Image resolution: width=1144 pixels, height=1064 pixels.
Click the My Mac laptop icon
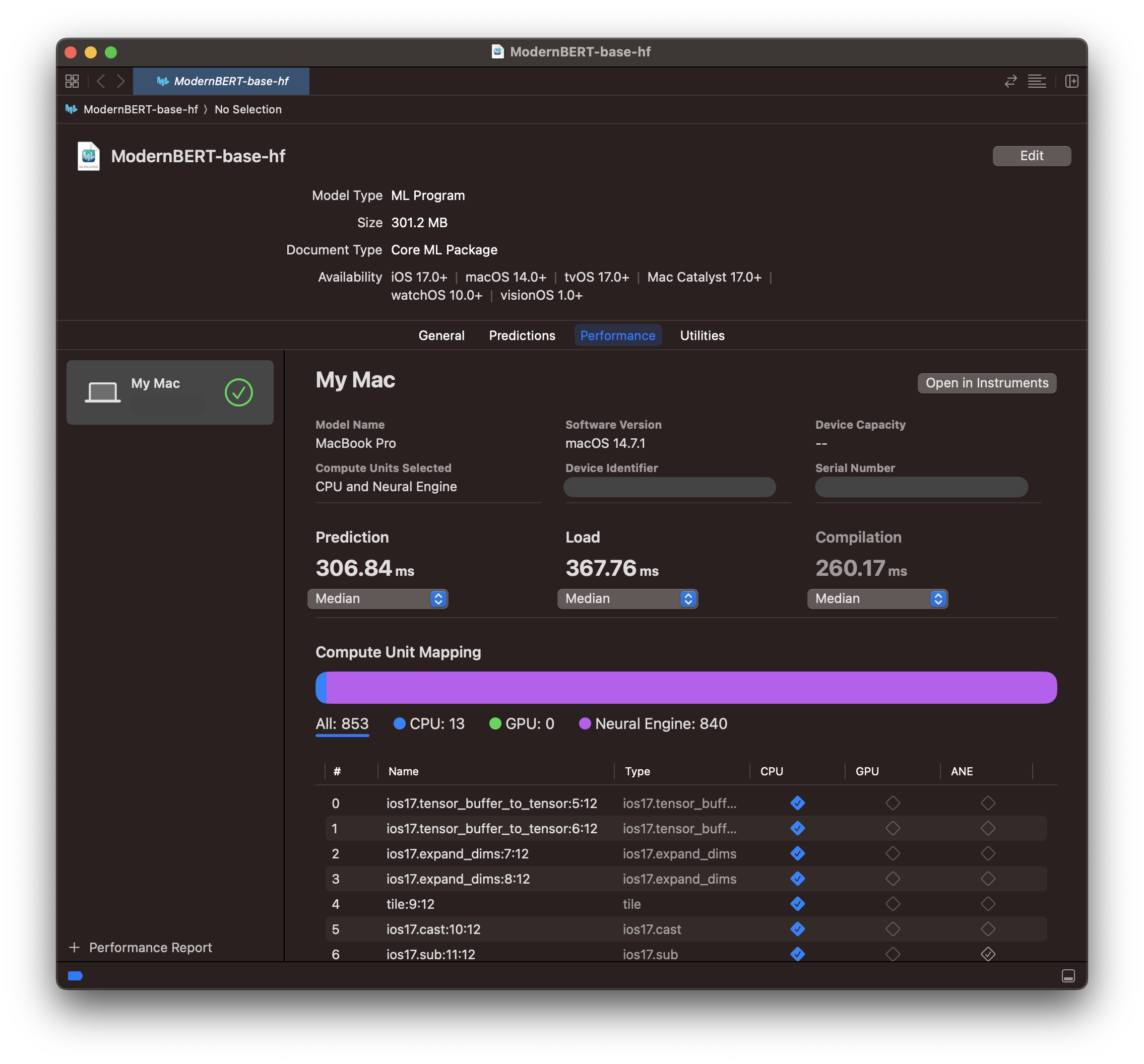tap(102, 392)
